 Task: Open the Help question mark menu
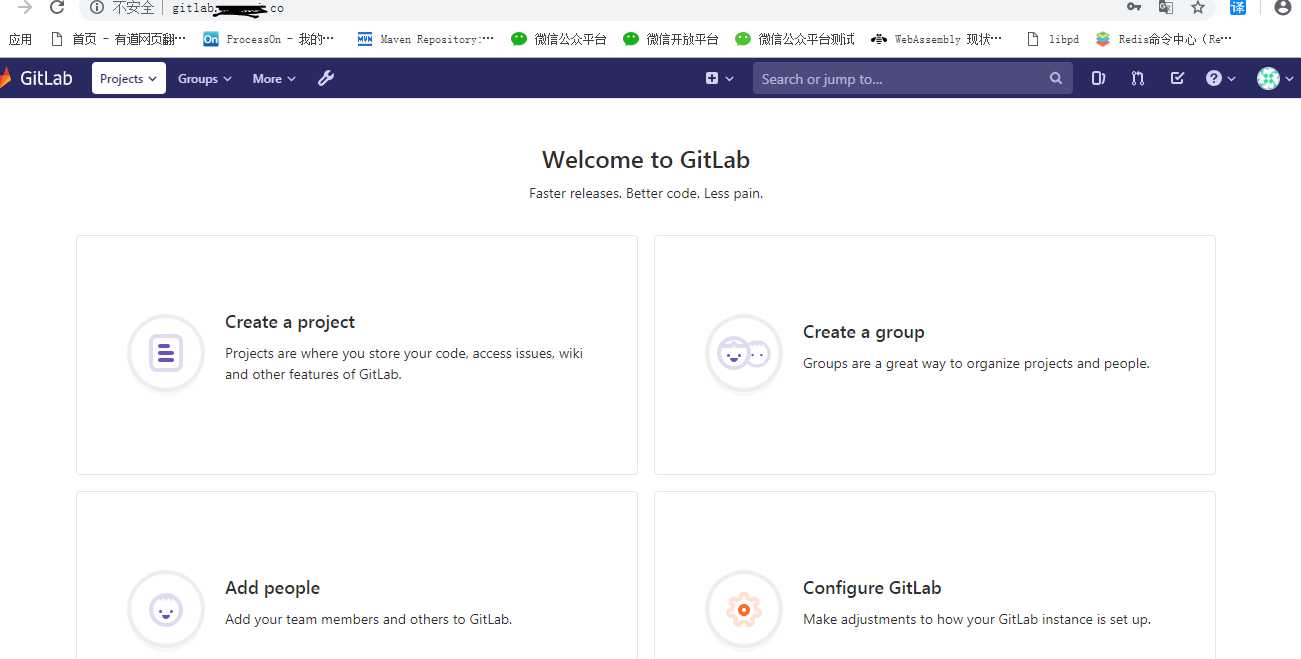[x=1221, y=78]
